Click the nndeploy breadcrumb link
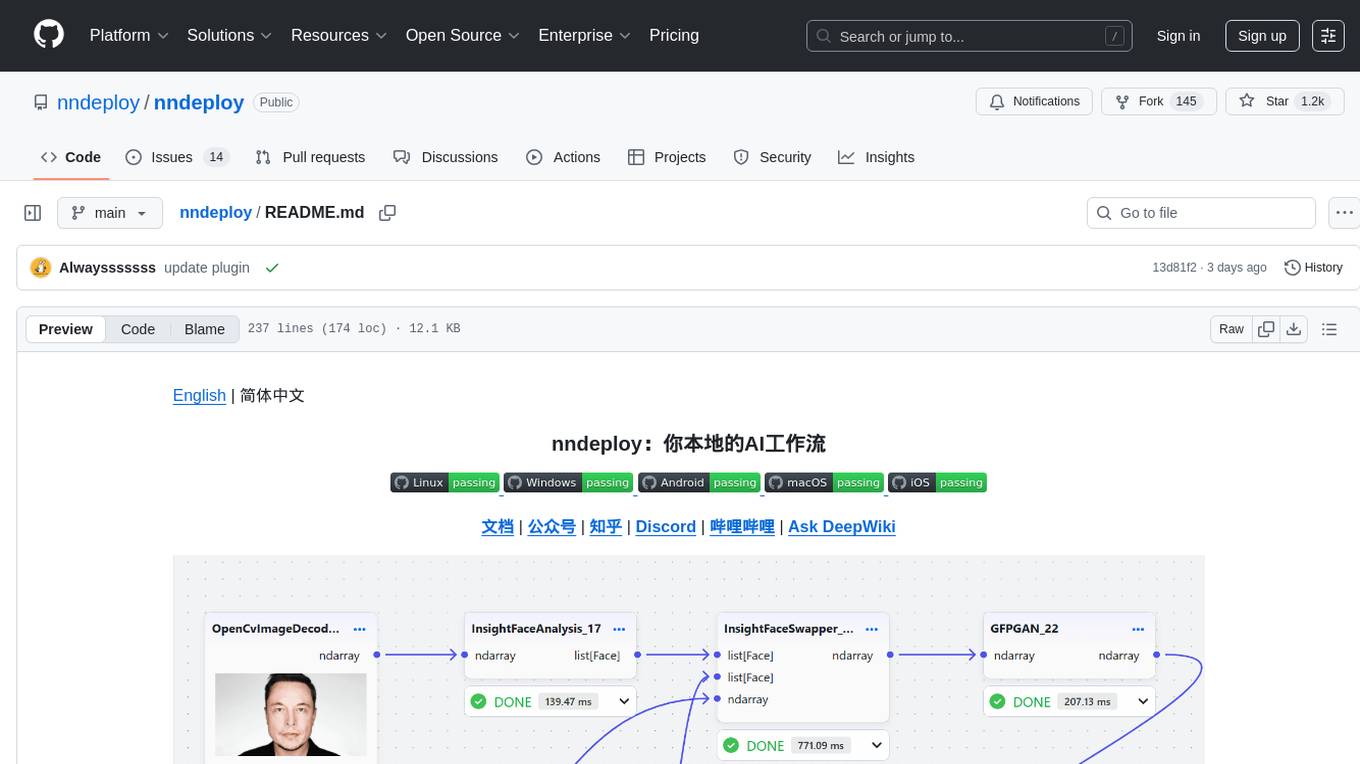 (215, 212)
